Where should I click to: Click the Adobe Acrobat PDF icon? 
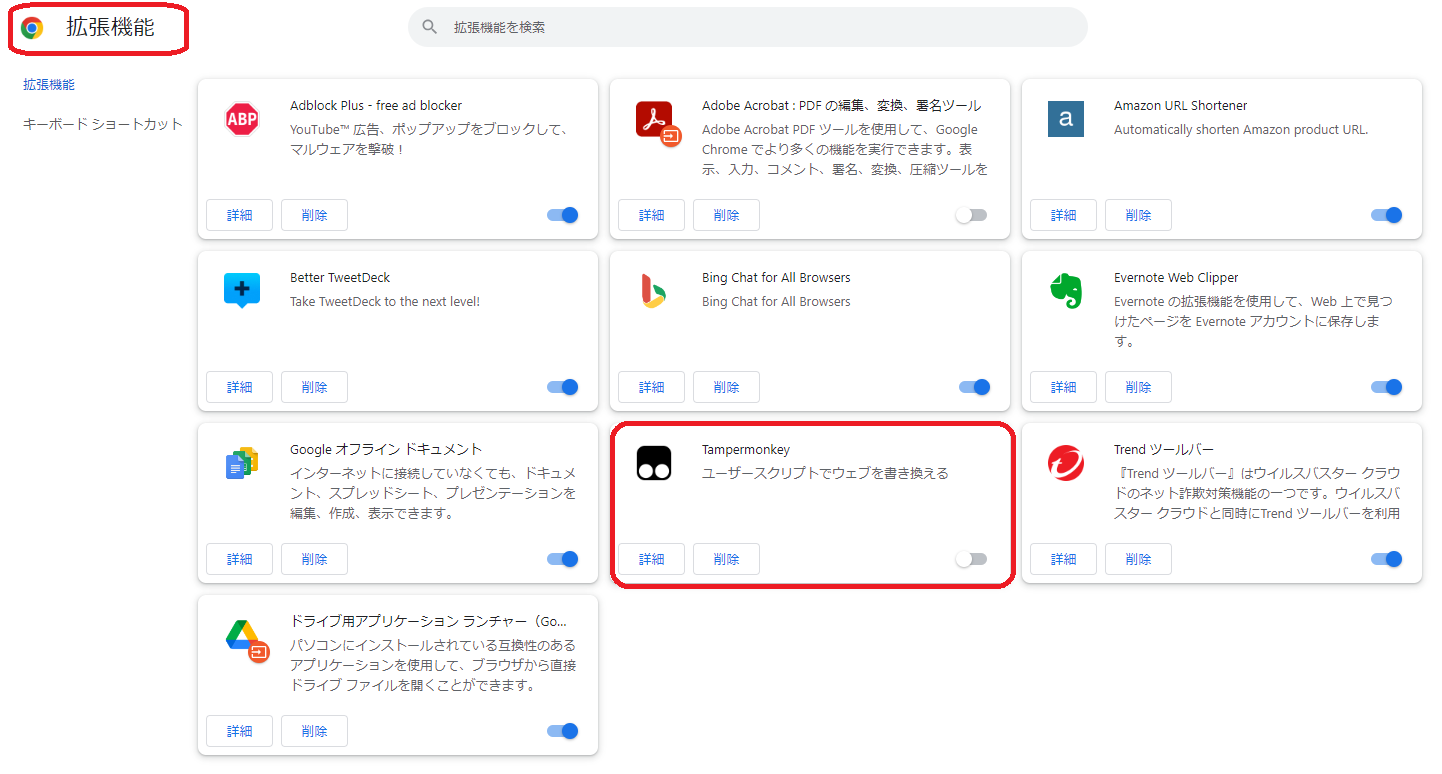pyautogui.click(x=653, y=122)
